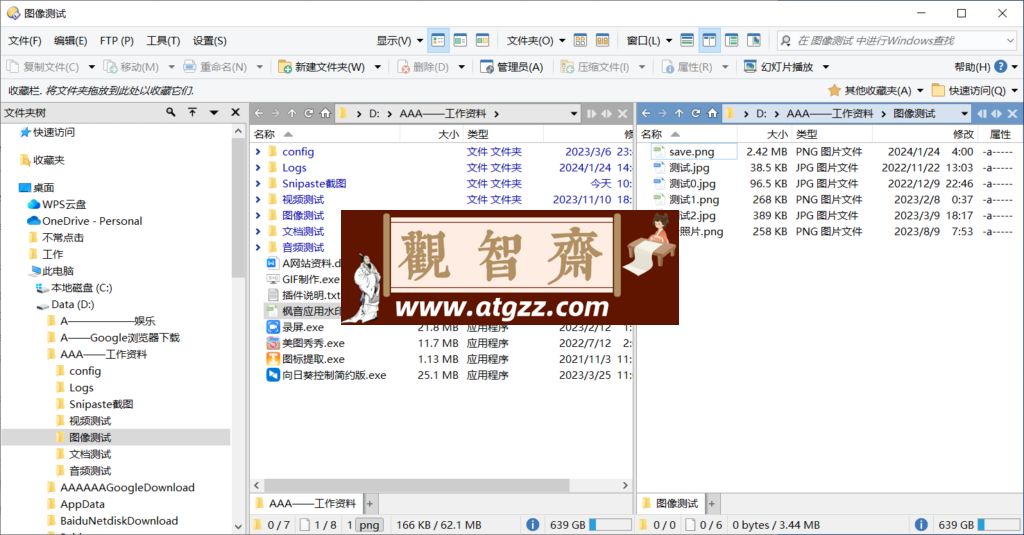The height and width of the screenshot is (535, 1024).
Task: Open folder tree header dropdown arrow
Action: click(x=214, y=112)
